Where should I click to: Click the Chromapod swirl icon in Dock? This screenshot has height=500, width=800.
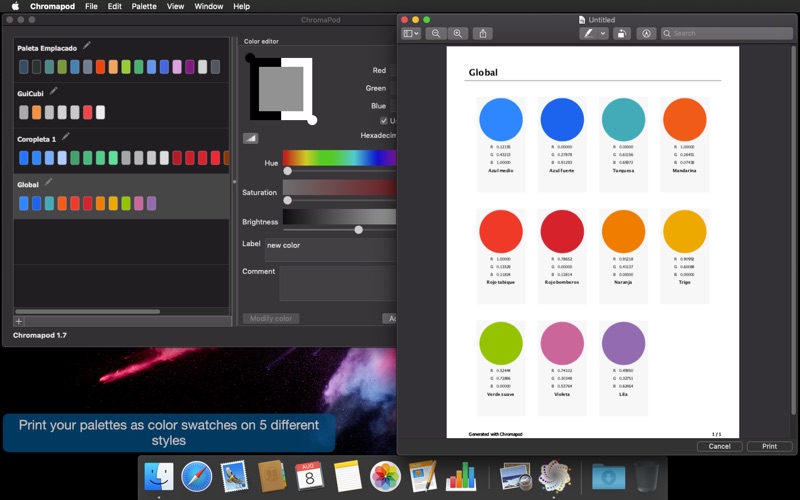(x=555, y=477)
